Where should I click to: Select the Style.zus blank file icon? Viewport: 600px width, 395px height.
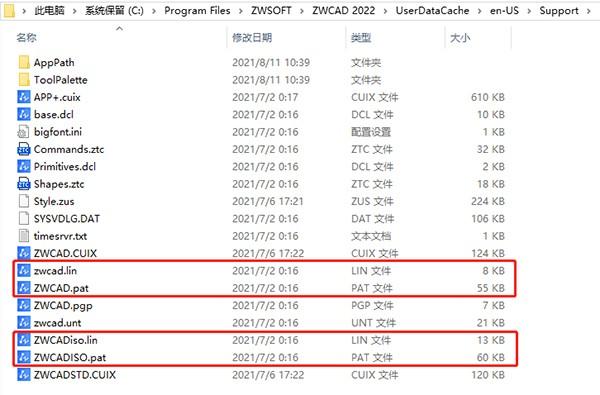click(24, 201)
